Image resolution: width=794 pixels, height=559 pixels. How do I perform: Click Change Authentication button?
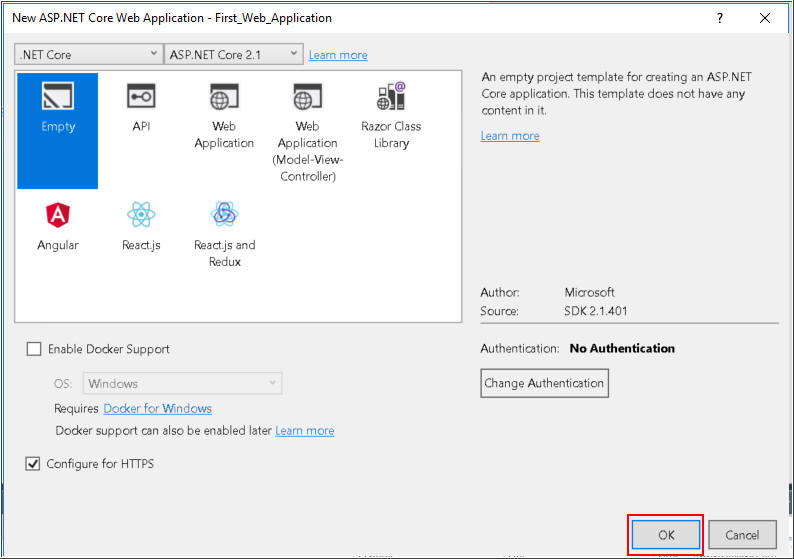tap(544, 383)
